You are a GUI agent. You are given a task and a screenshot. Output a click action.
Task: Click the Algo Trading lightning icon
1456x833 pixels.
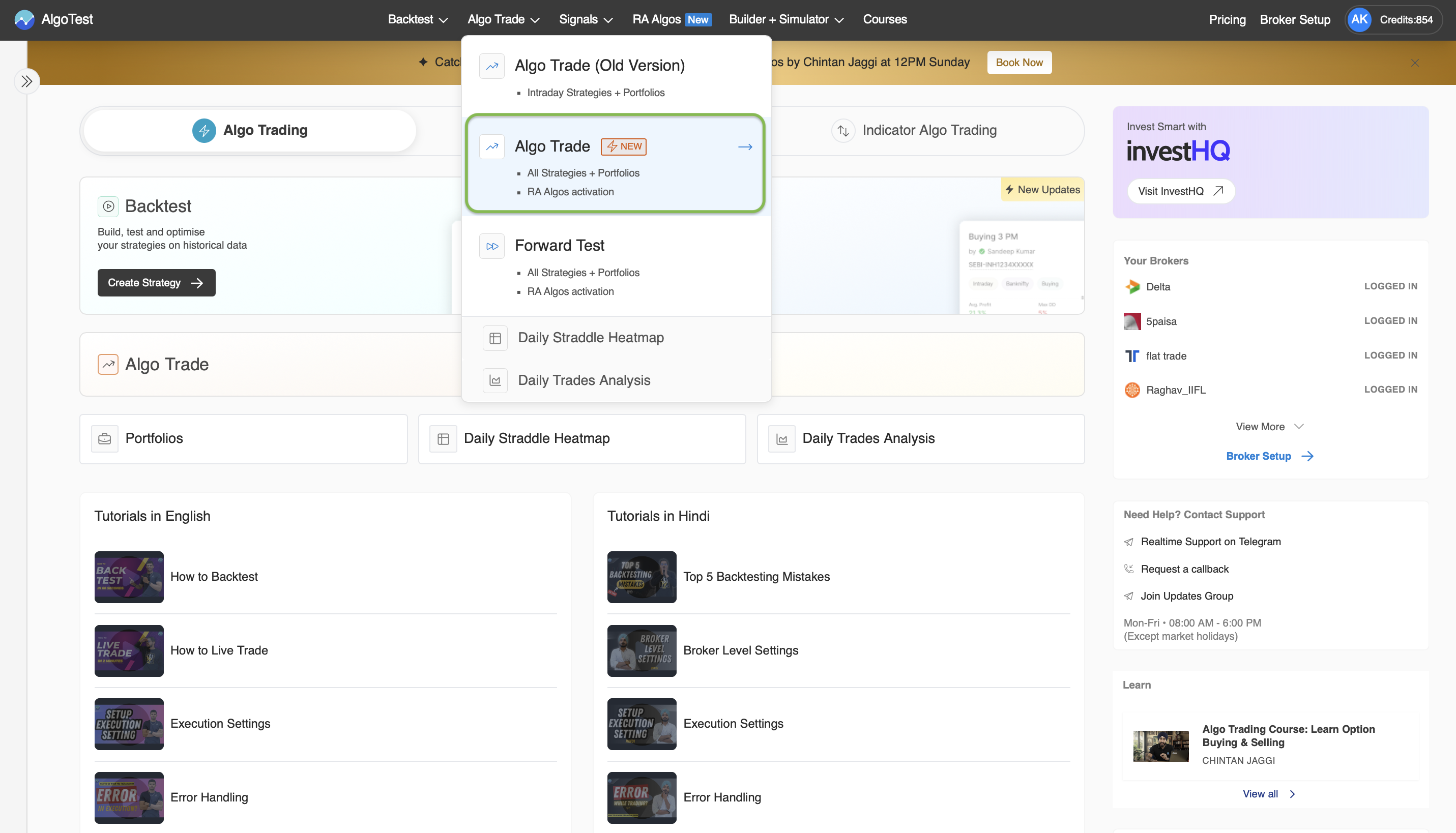point(205,130)
